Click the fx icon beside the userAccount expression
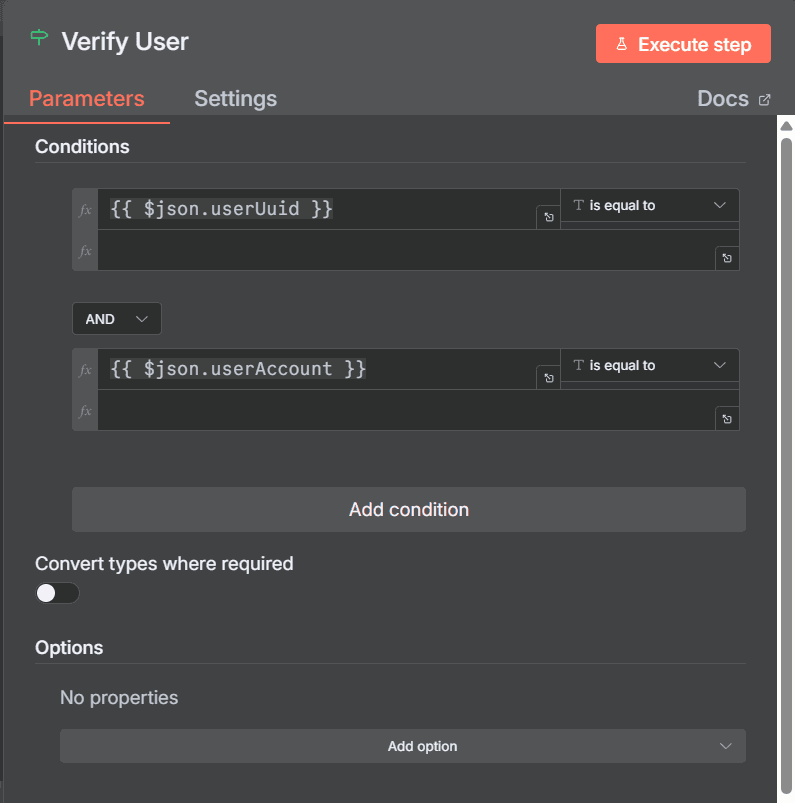 coord(85,370)
